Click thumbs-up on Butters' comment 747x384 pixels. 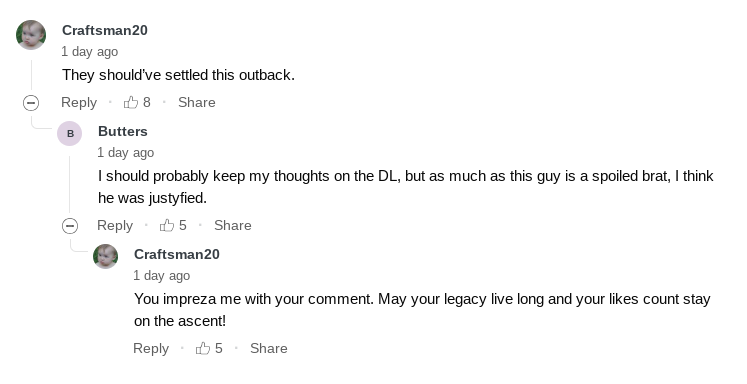coord(167,225)
